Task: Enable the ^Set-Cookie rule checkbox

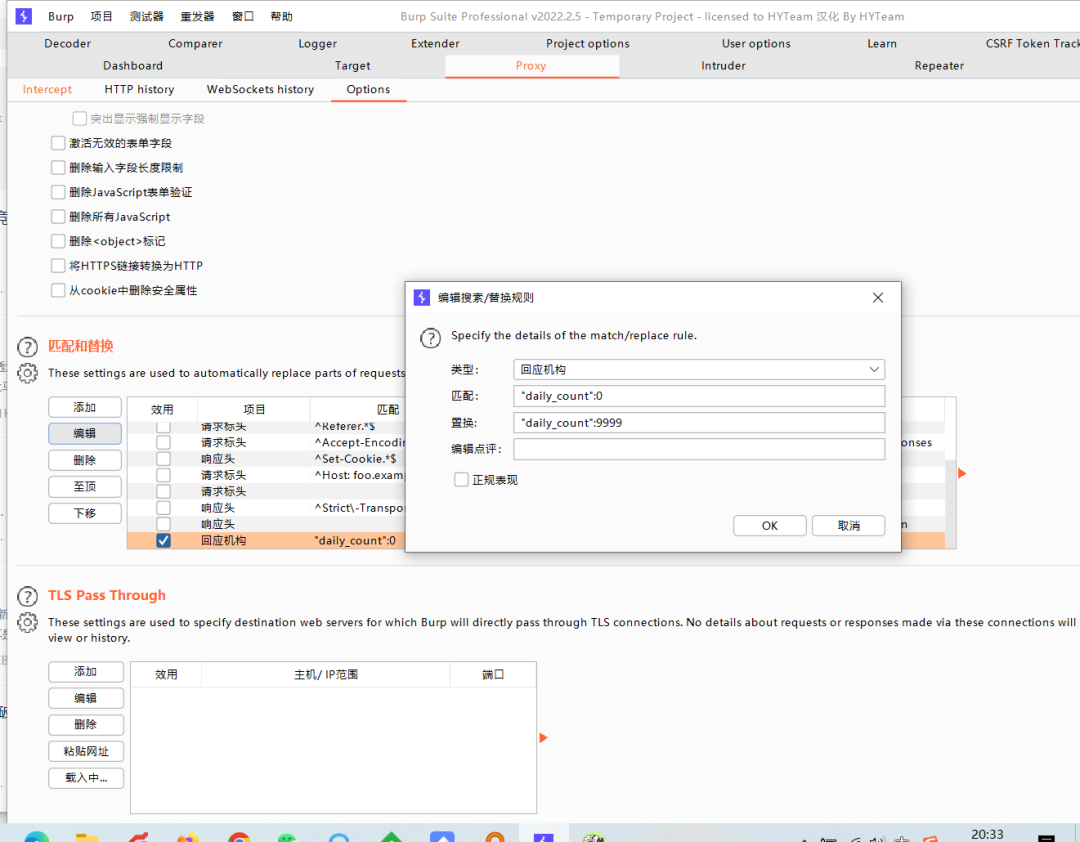Action: 163,459
